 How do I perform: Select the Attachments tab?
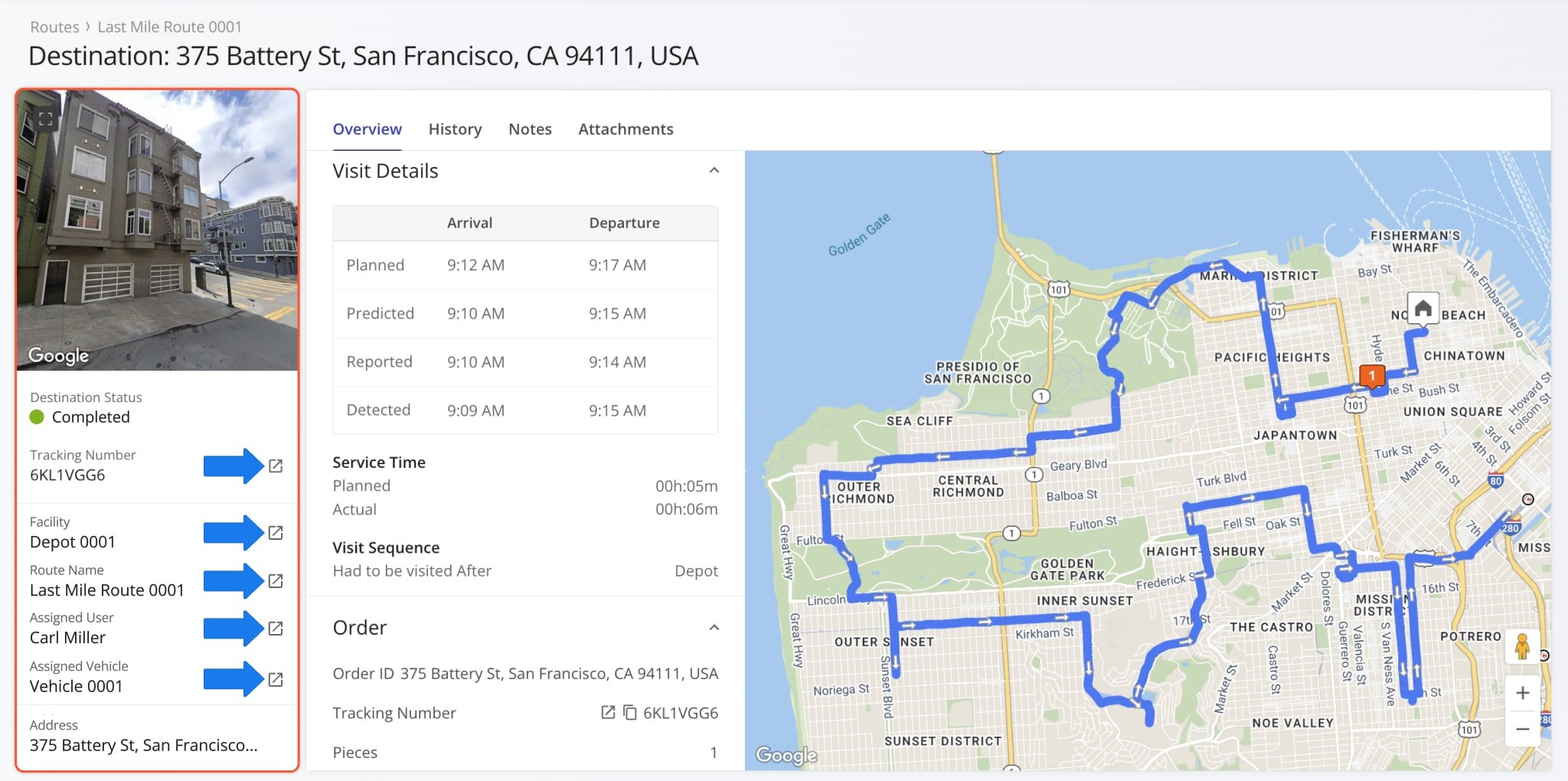[626, 129]
